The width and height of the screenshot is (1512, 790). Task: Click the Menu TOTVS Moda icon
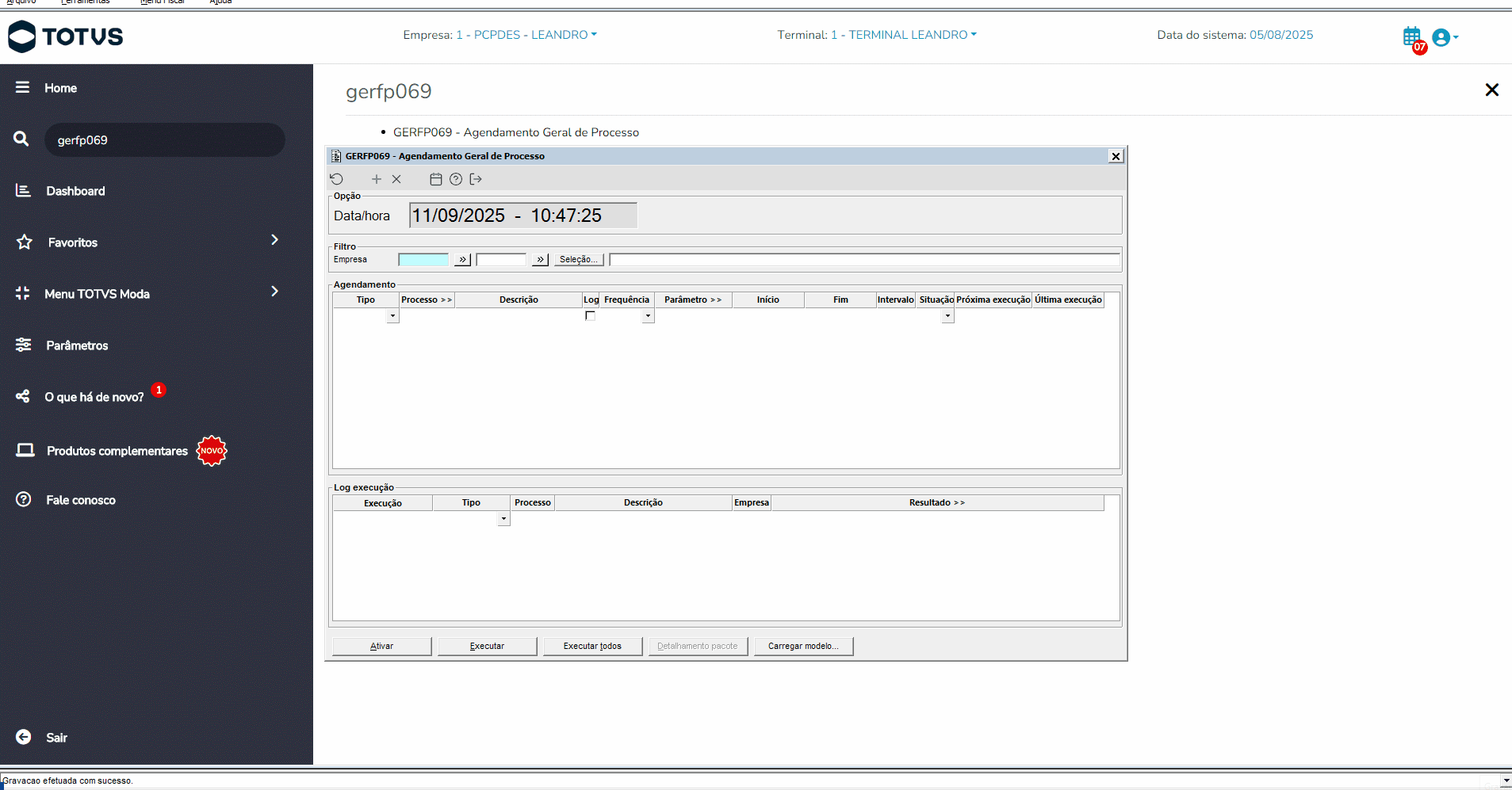coord(22,293)
